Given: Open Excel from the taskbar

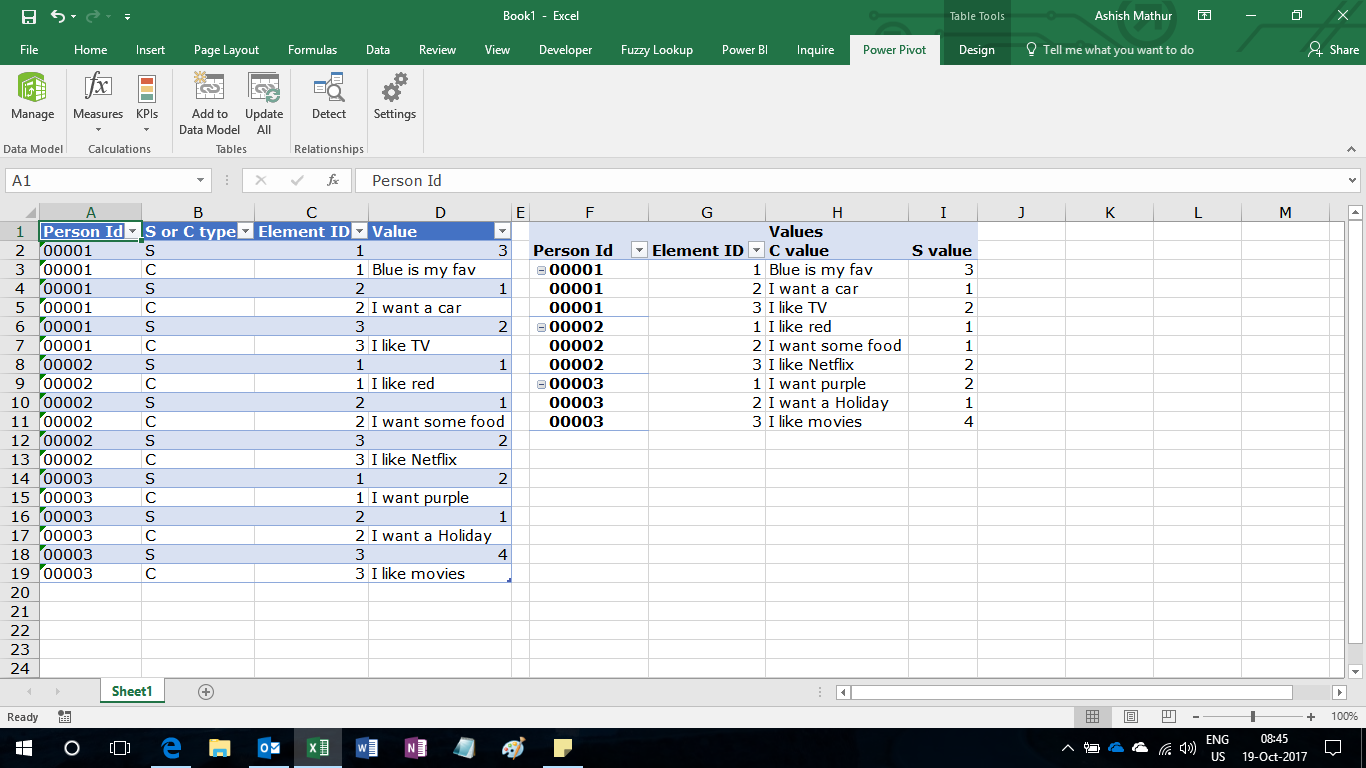Looking at the screenshot, I should click(x=318, y=748).
